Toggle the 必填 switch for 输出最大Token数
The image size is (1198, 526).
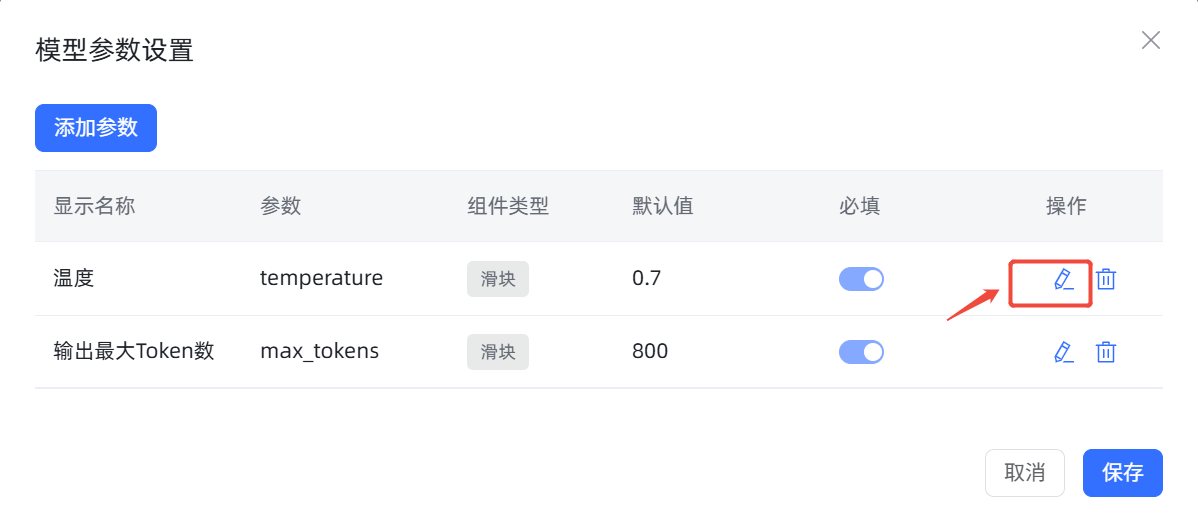click(861, 352)
